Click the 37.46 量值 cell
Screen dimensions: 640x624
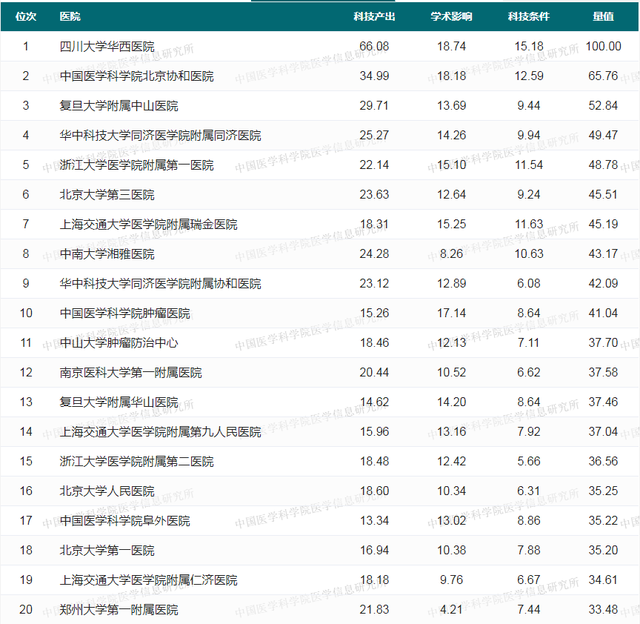[603, 402]
